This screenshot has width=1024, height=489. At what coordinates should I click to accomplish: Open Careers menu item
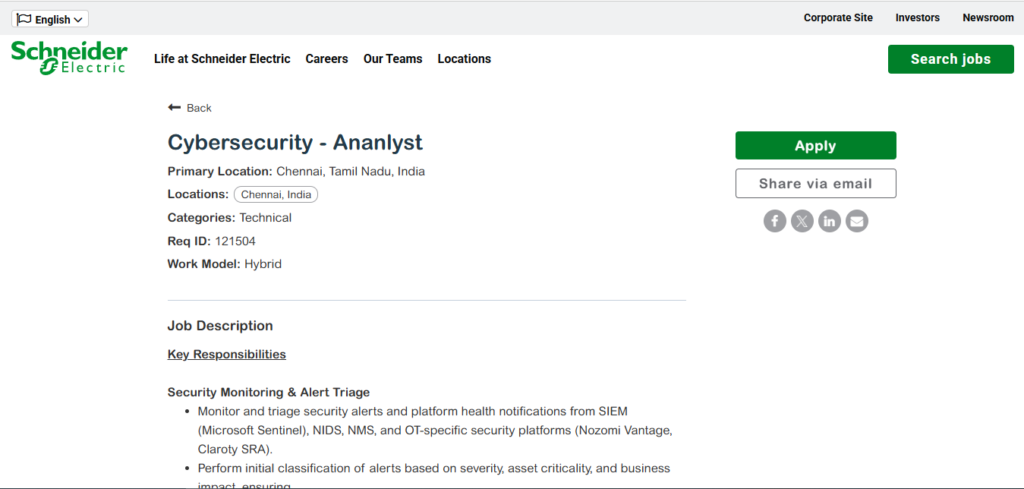coord(327,59)
